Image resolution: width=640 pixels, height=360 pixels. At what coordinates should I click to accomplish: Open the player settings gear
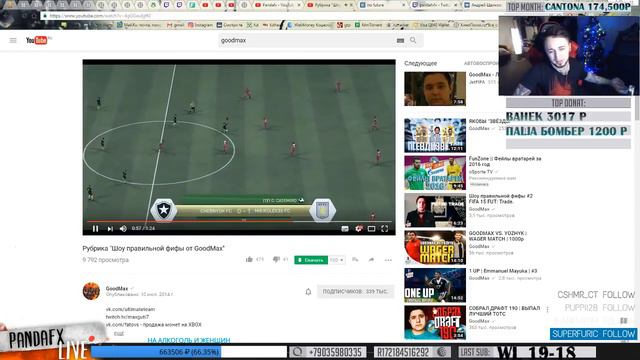[358, 229]
